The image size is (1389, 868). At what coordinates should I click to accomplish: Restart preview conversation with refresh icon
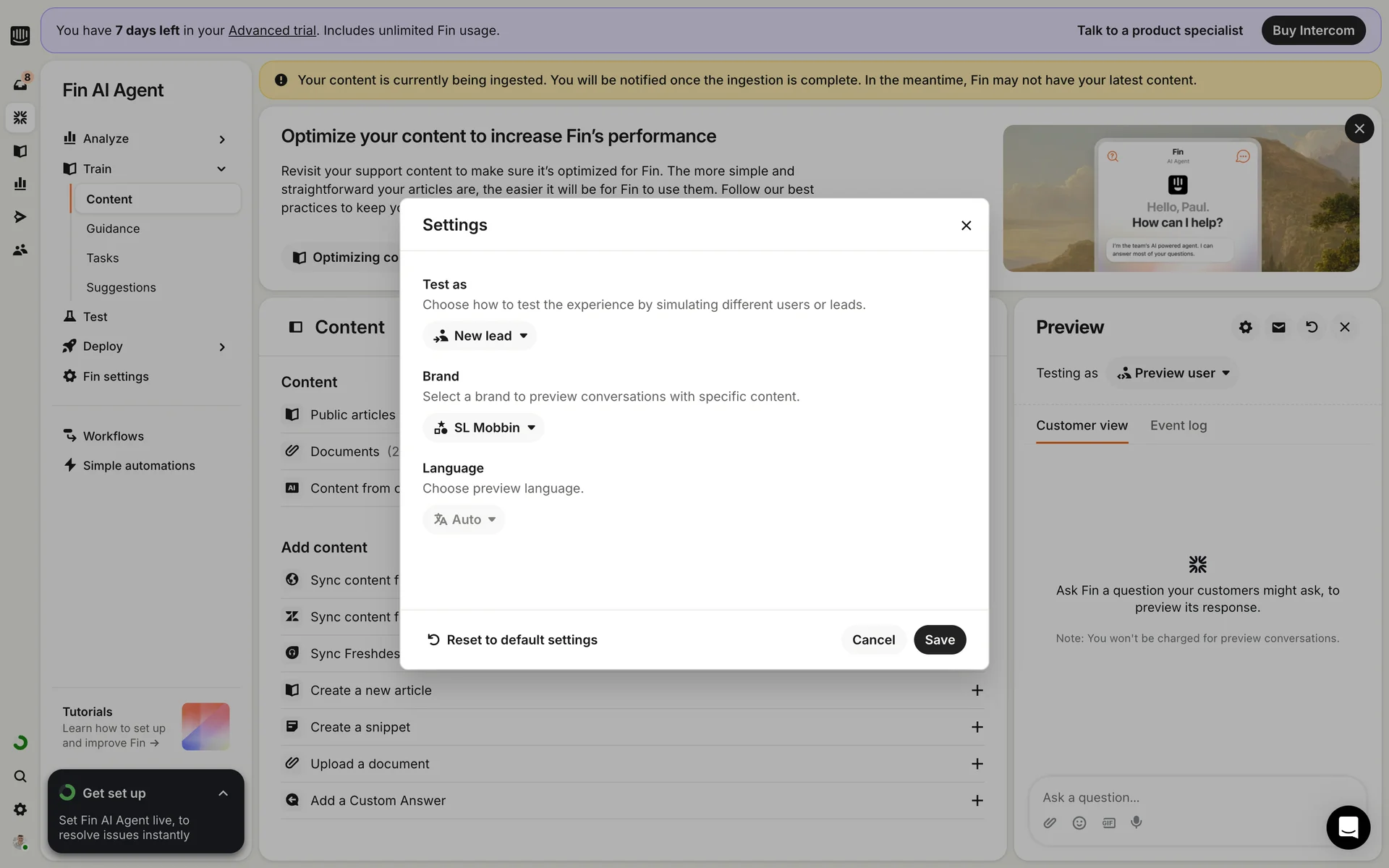pos(1312,327)
